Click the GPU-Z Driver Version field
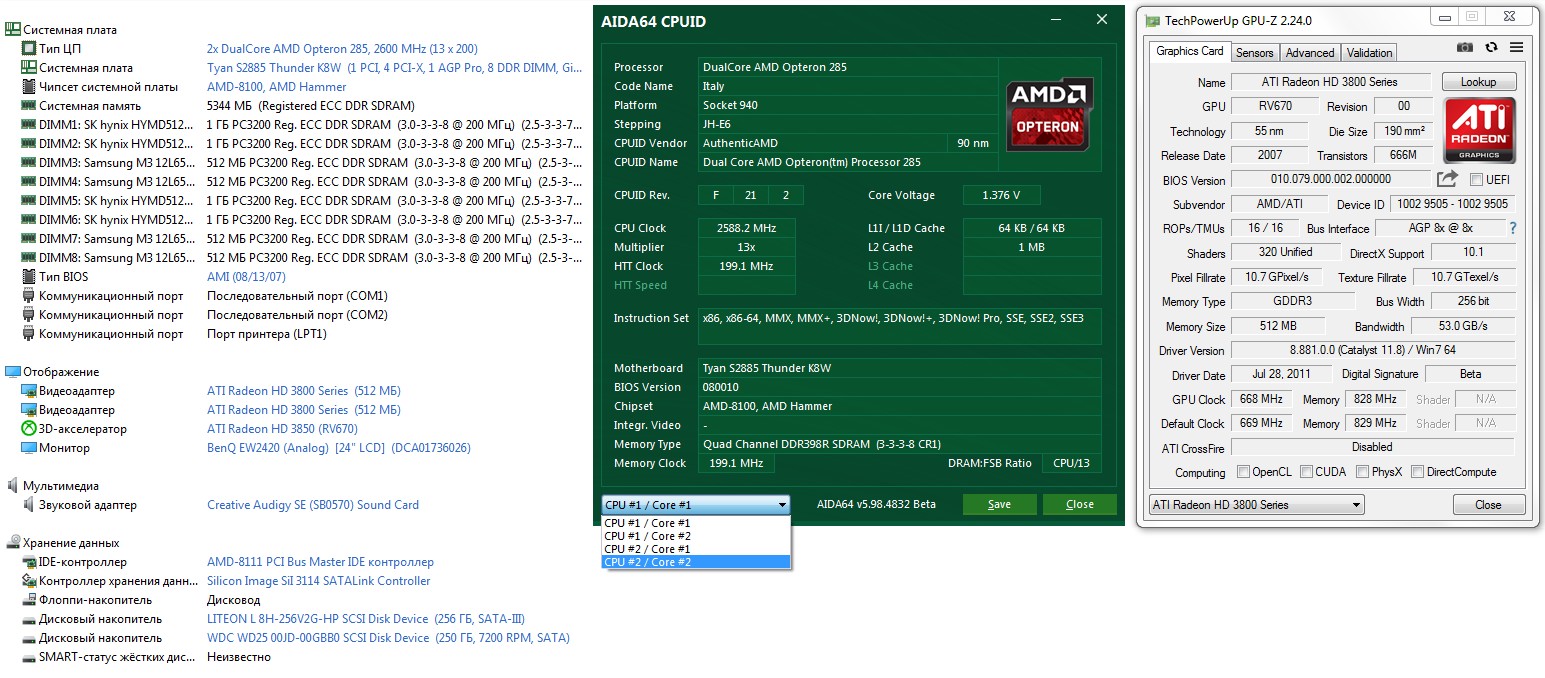This screenshot has width=1545, height=678. pyautogui.click(x=1372, y=351)
